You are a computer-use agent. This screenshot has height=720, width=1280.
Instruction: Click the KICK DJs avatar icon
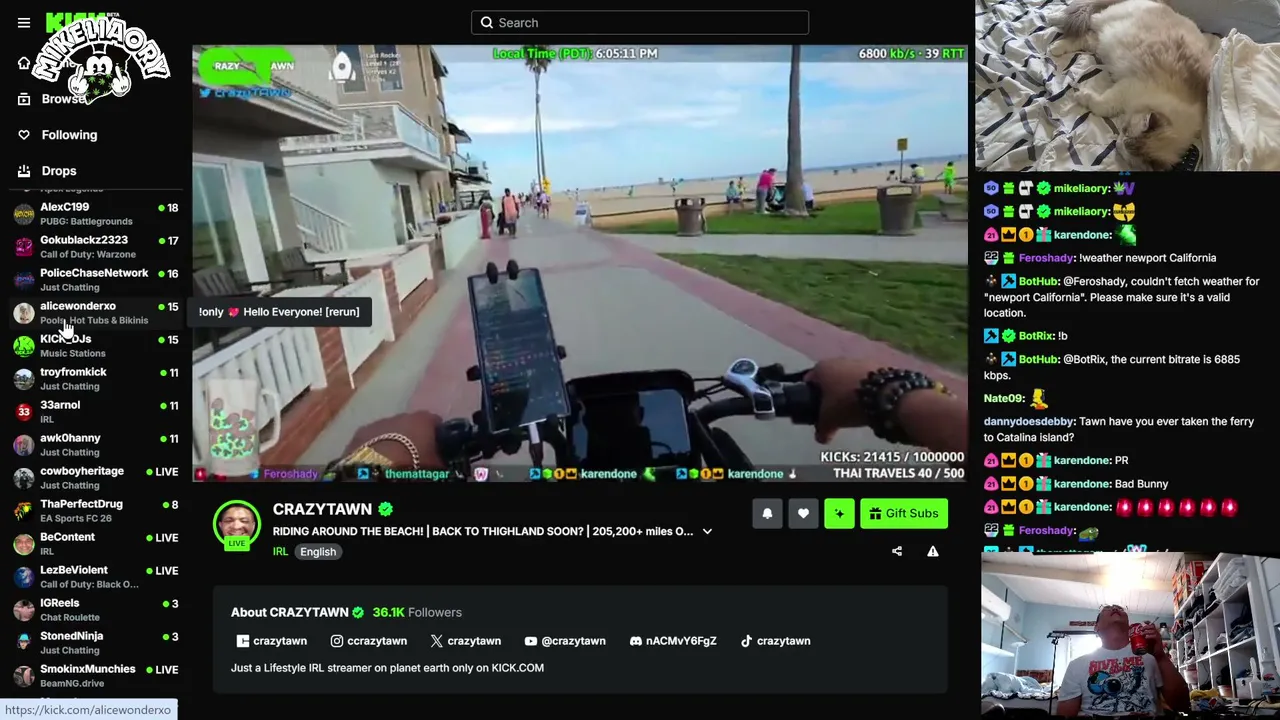tap(24, 346)
